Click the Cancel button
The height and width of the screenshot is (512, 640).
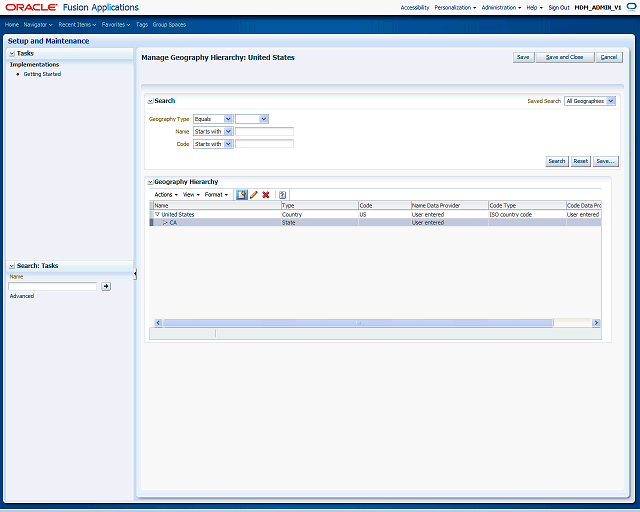point(609,57)
